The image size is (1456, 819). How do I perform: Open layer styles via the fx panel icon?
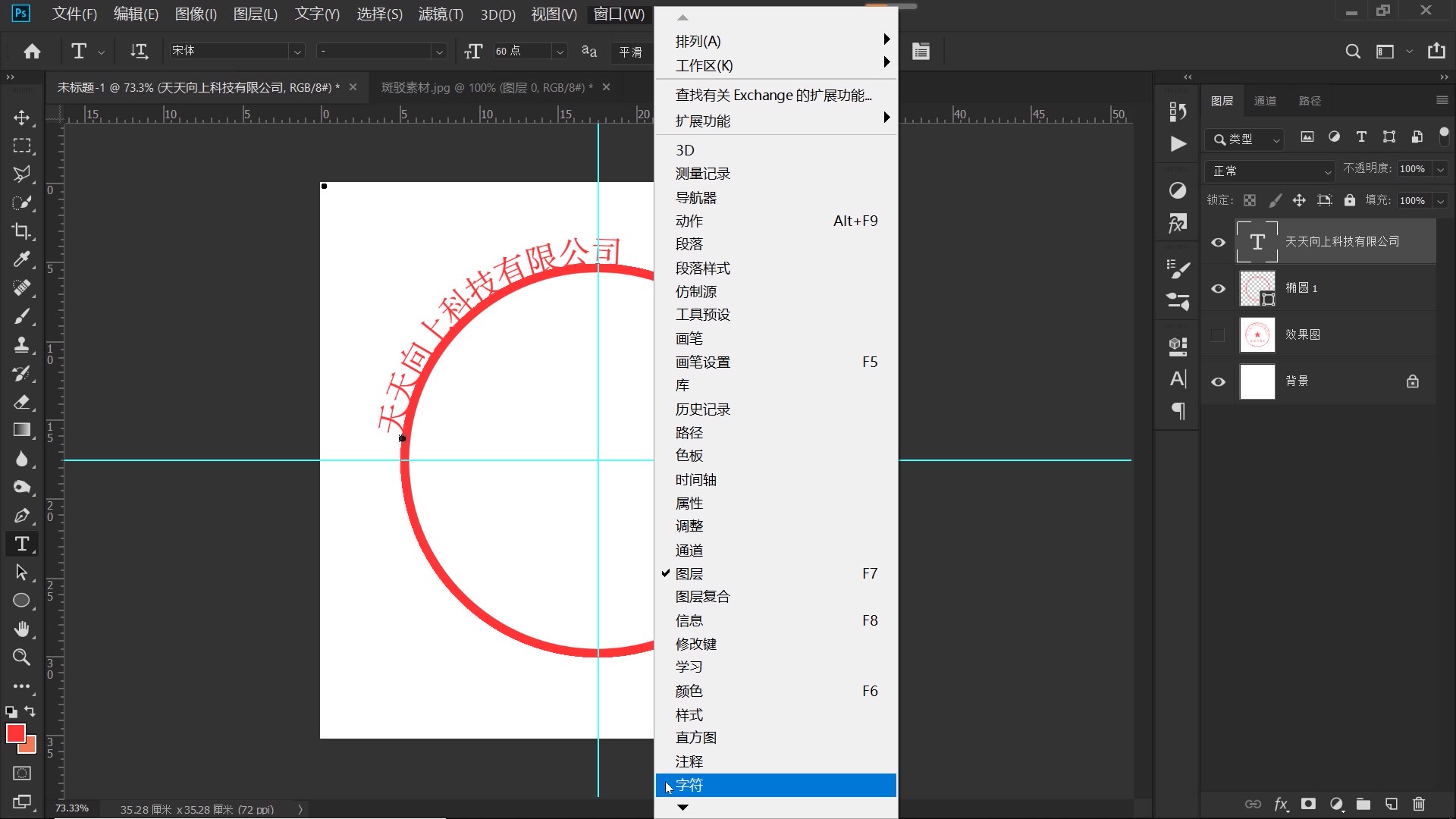point(1281,805)
